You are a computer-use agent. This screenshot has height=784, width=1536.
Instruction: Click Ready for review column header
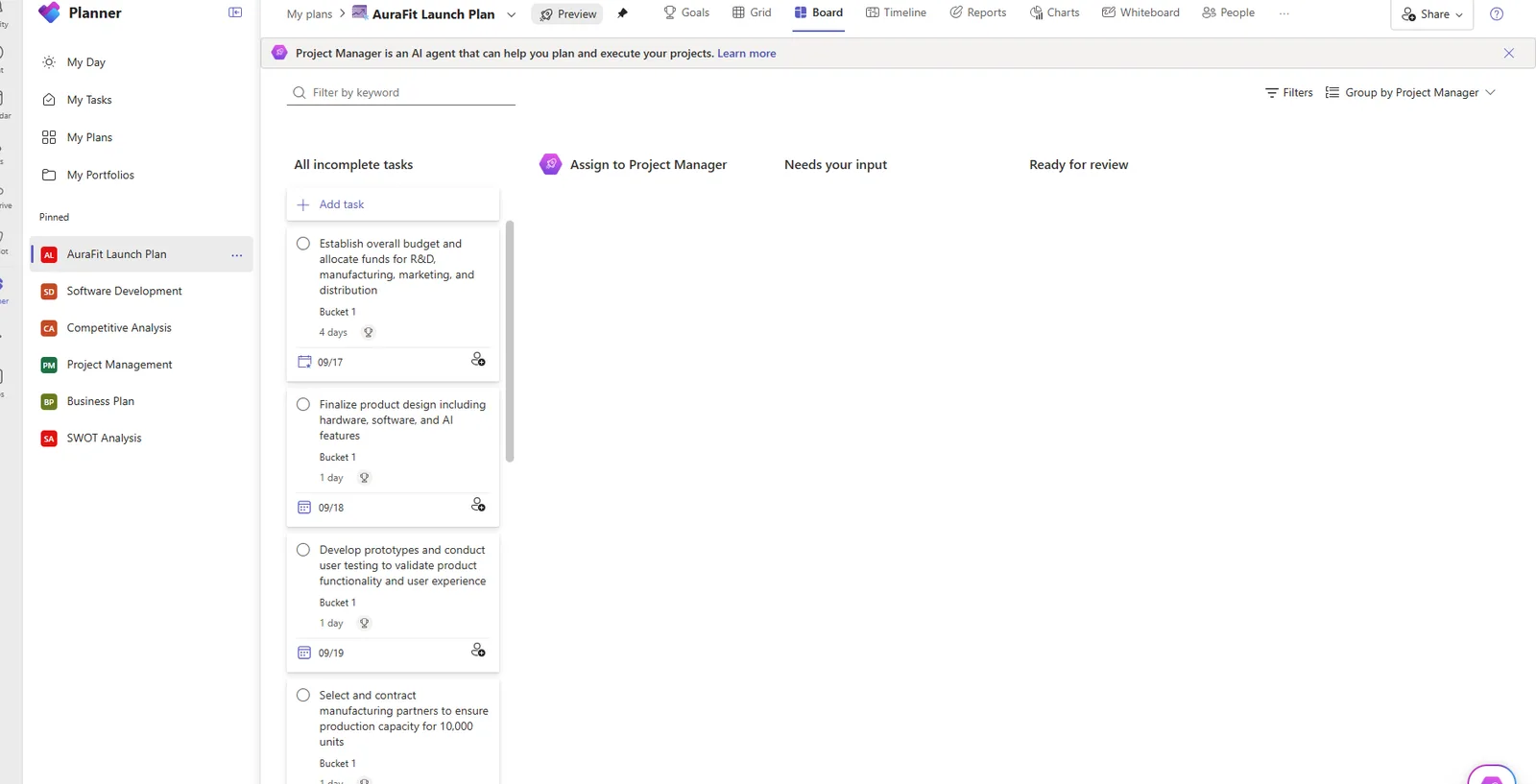point(1078,165)
